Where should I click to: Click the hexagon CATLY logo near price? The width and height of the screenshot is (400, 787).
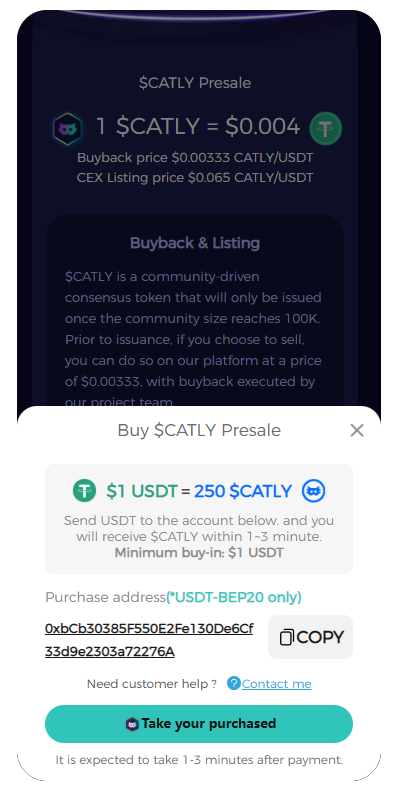pos(65,127)
